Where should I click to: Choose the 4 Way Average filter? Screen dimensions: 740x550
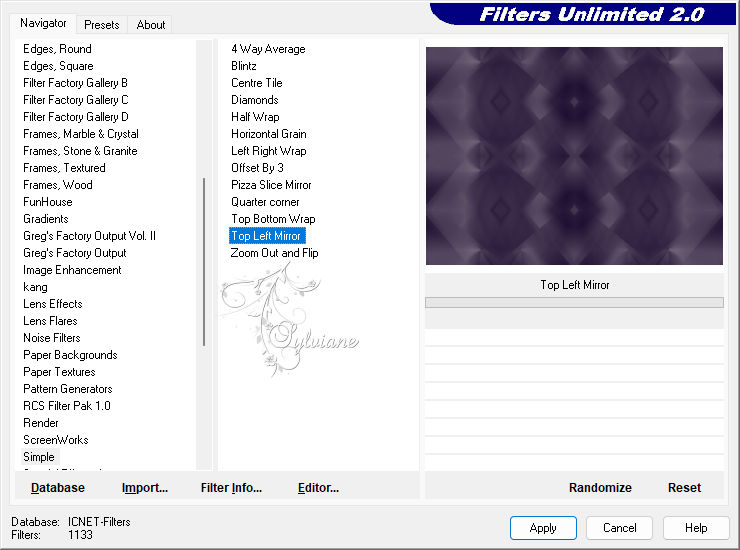(268, 49)
